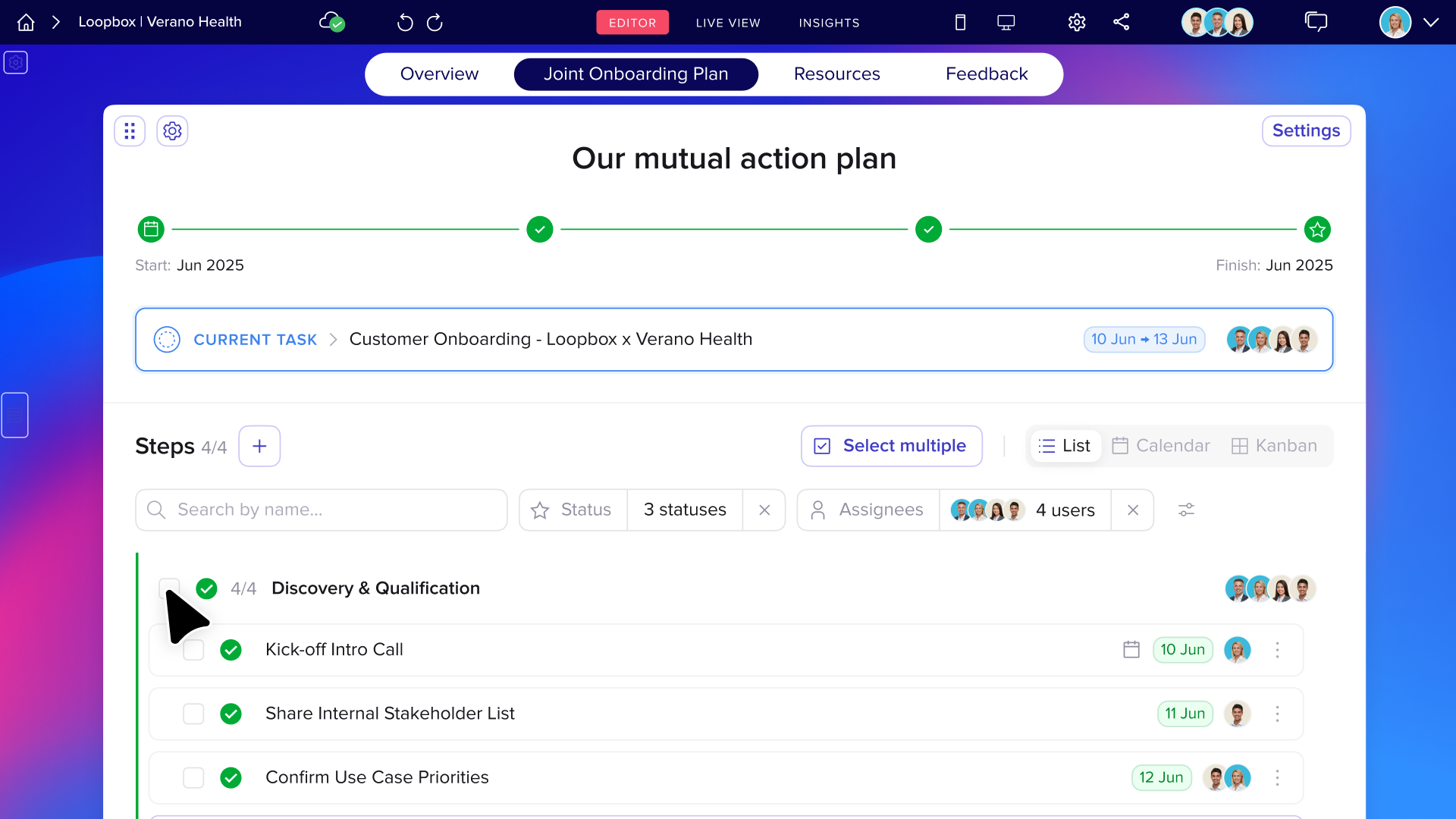
Task: Click the undo arrow icon
Action: pos(405,23)
